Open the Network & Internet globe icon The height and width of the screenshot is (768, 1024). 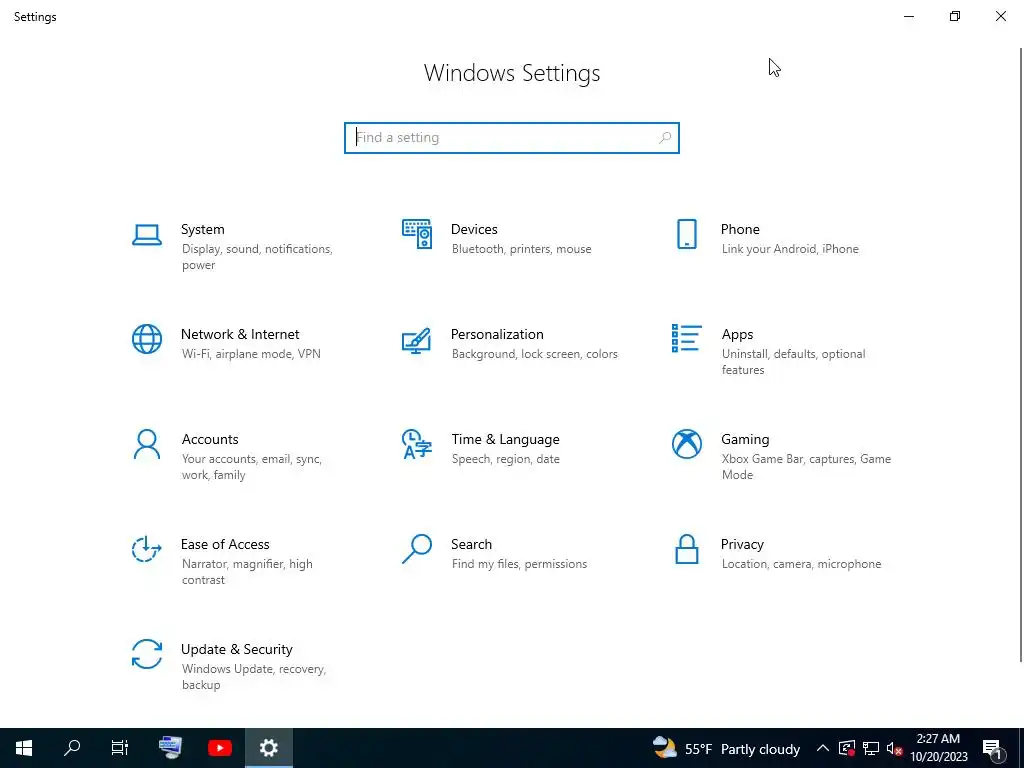[x=147, y=339]
